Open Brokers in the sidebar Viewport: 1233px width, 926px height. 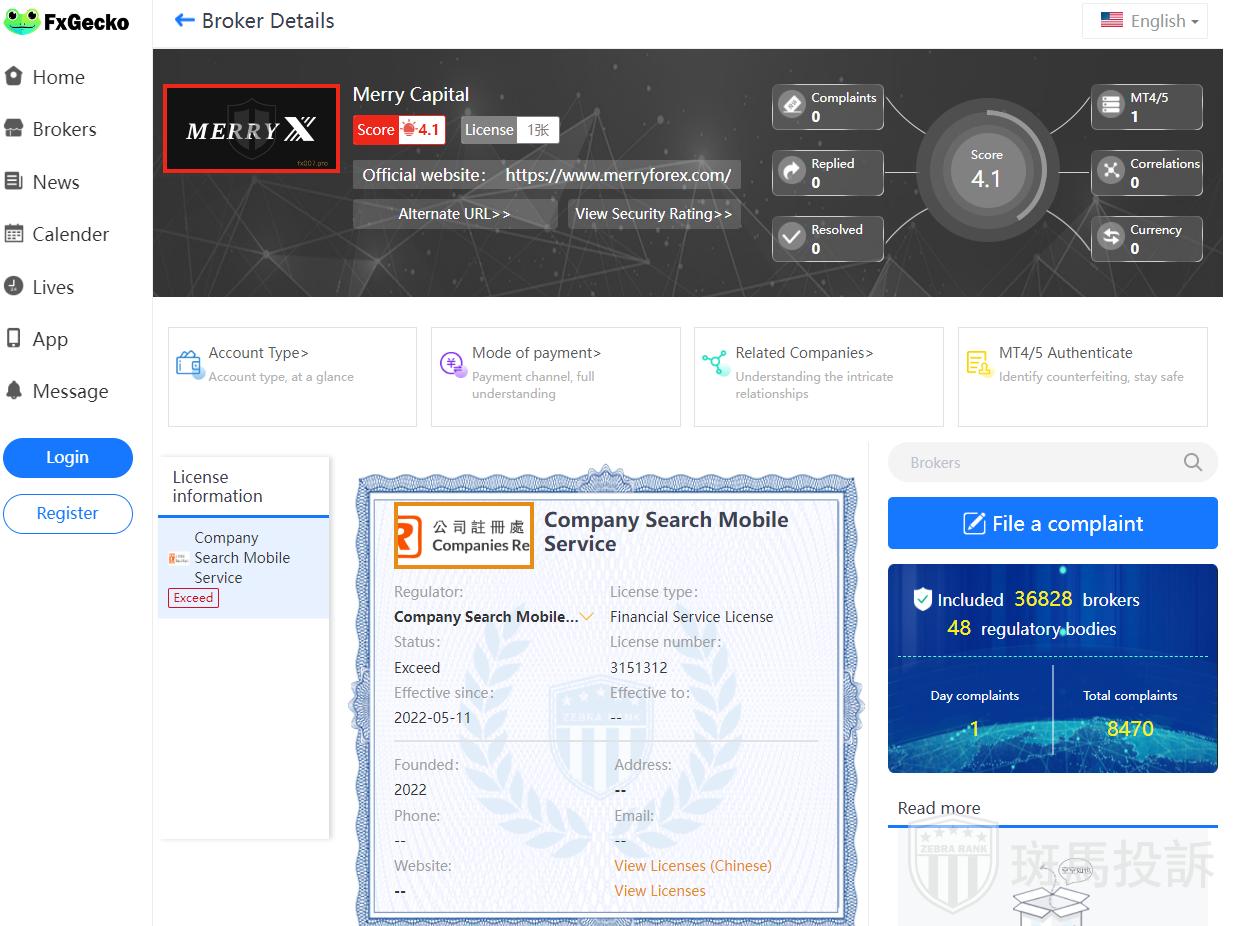[64, 129]
